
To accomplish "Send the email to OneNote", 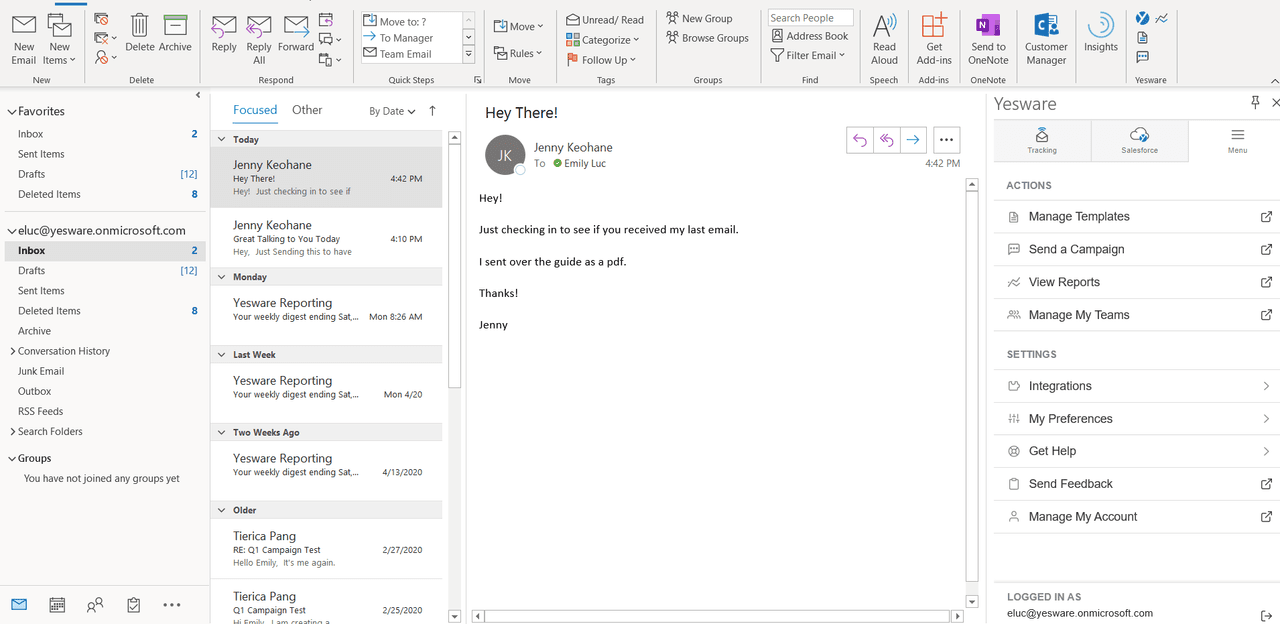I will click(x=988, y=40).
